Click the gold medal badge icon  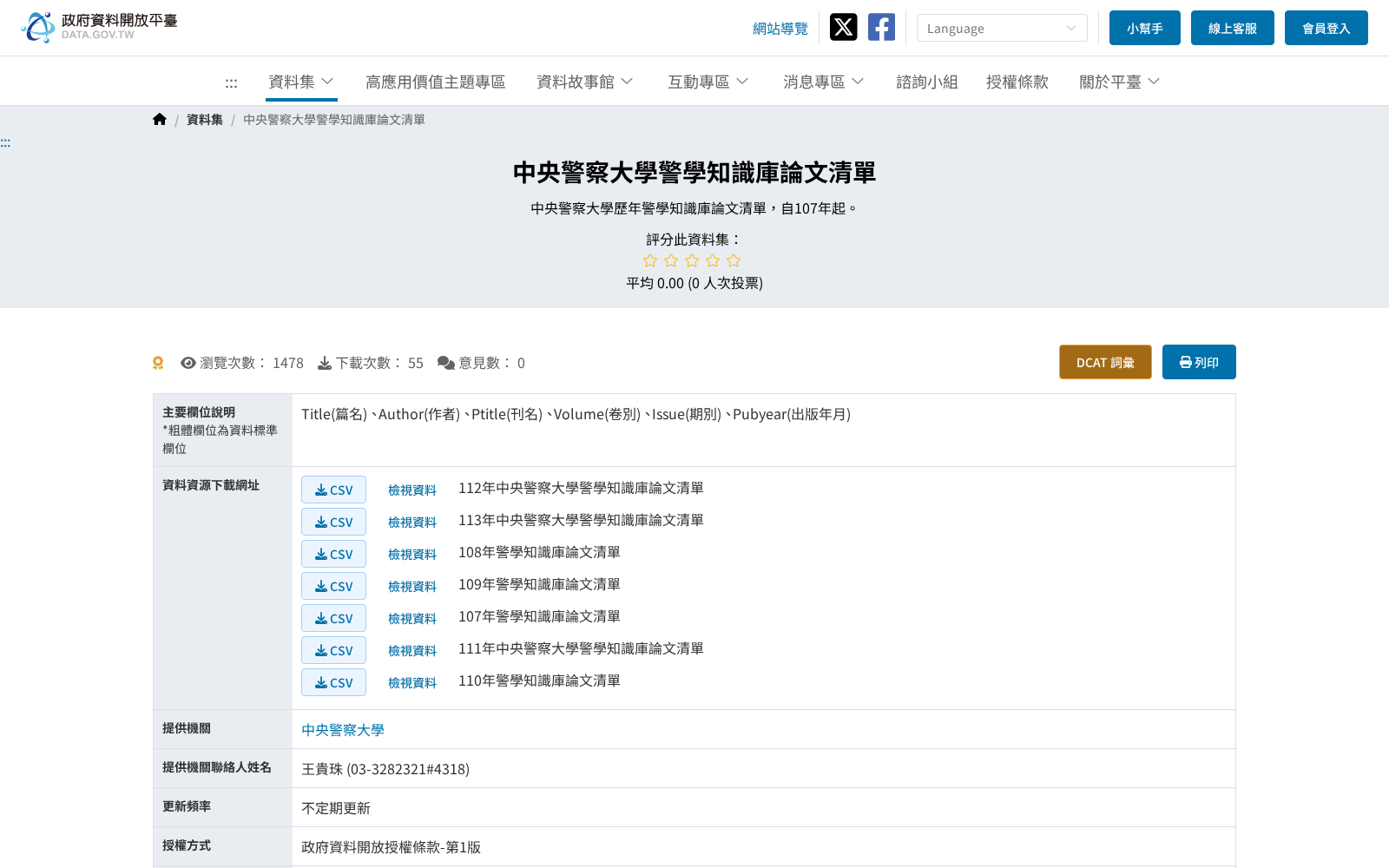158,363
